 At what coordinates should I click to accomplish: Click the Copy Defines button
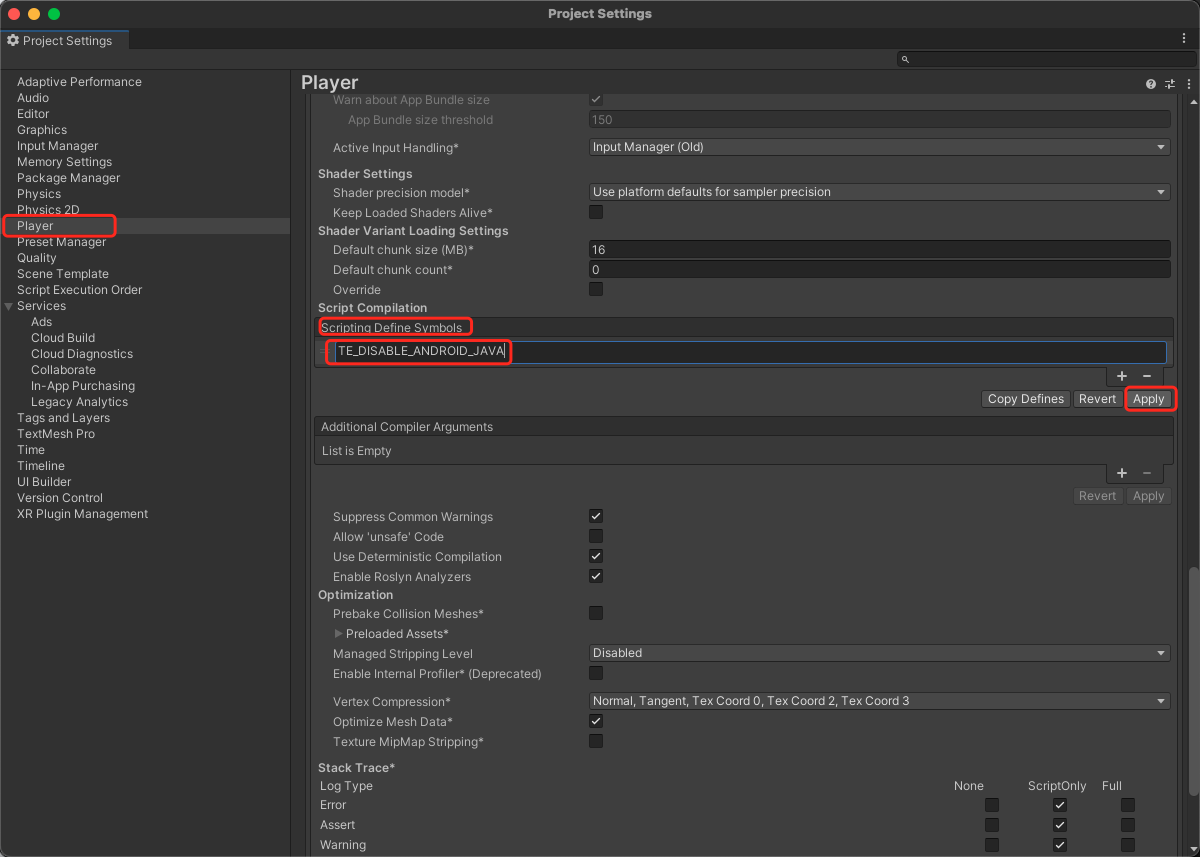click(1025, 399)
